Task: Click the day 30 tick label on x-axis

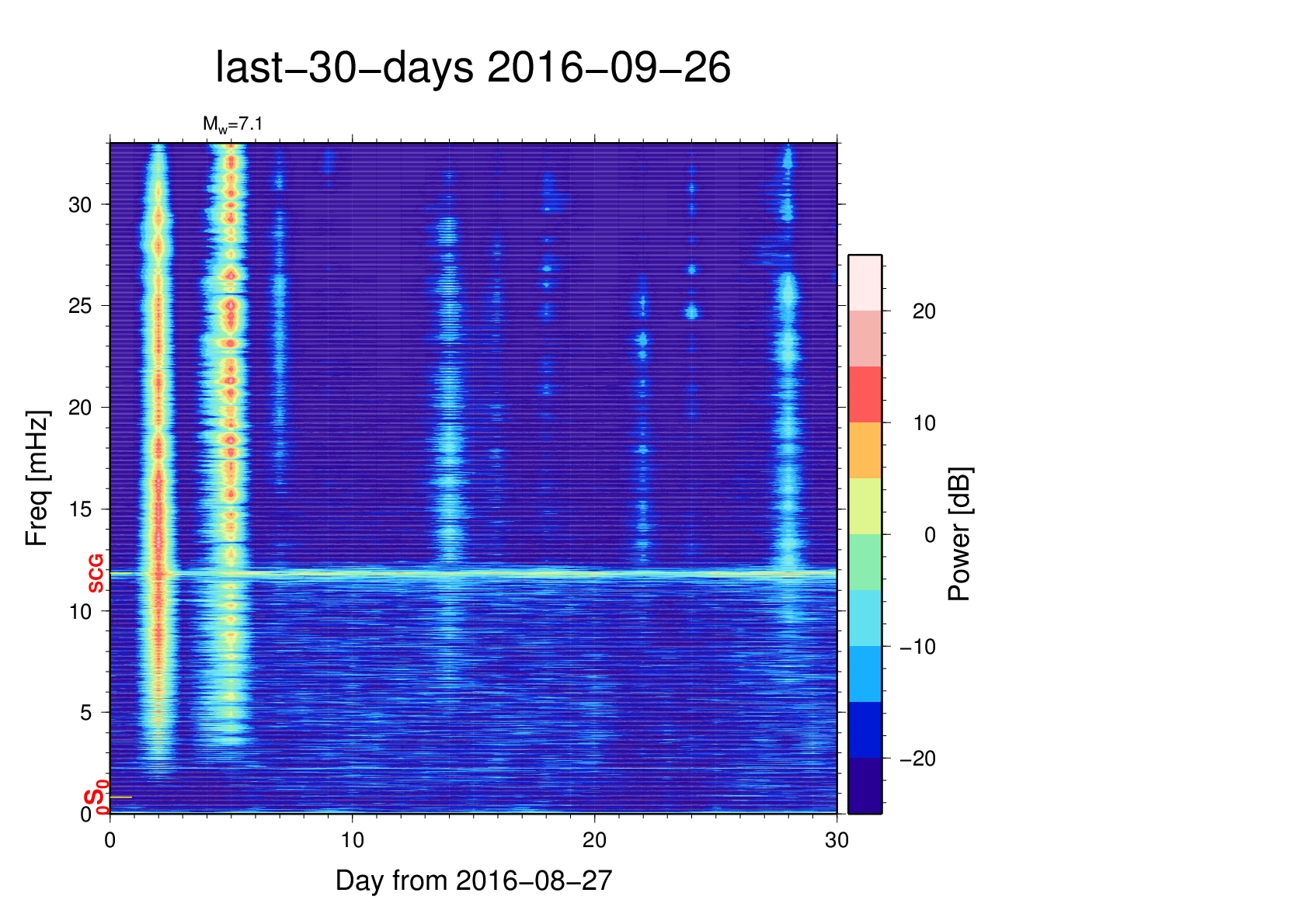Action: pyautogui.click(x=837, y=840)
